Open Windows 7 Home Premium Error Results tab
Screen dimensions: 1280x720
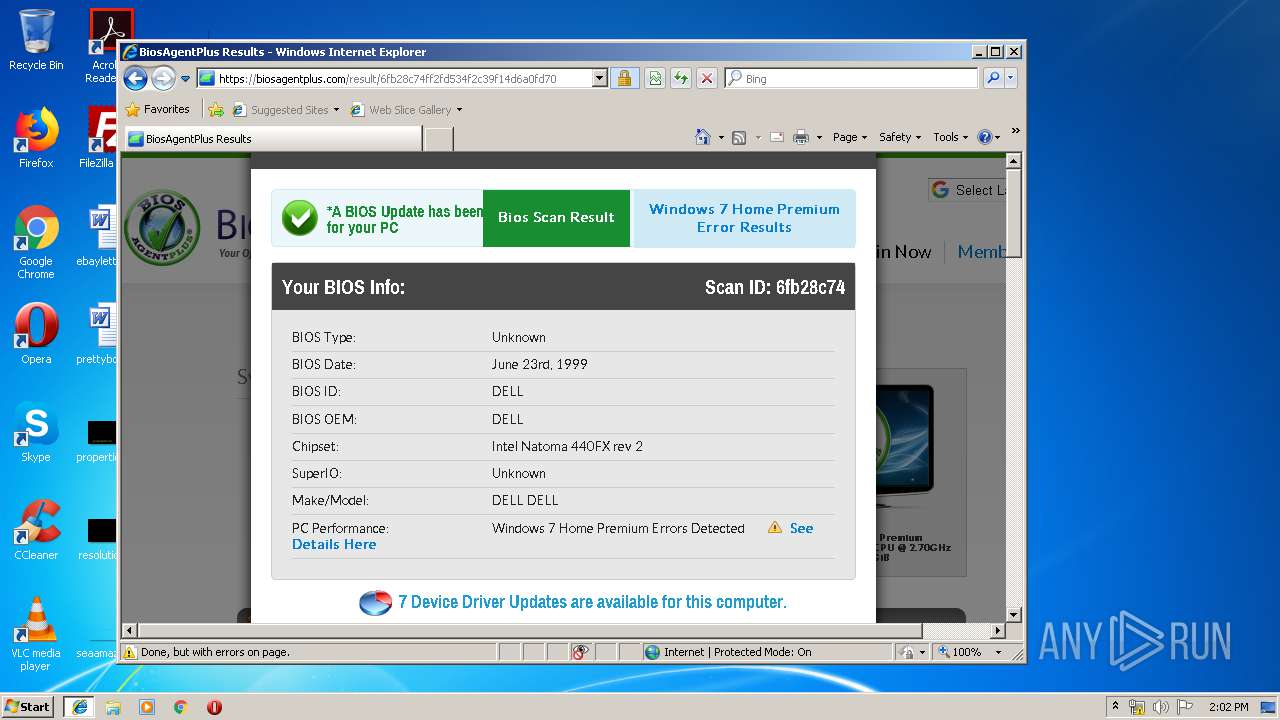(x=744, y=218)
